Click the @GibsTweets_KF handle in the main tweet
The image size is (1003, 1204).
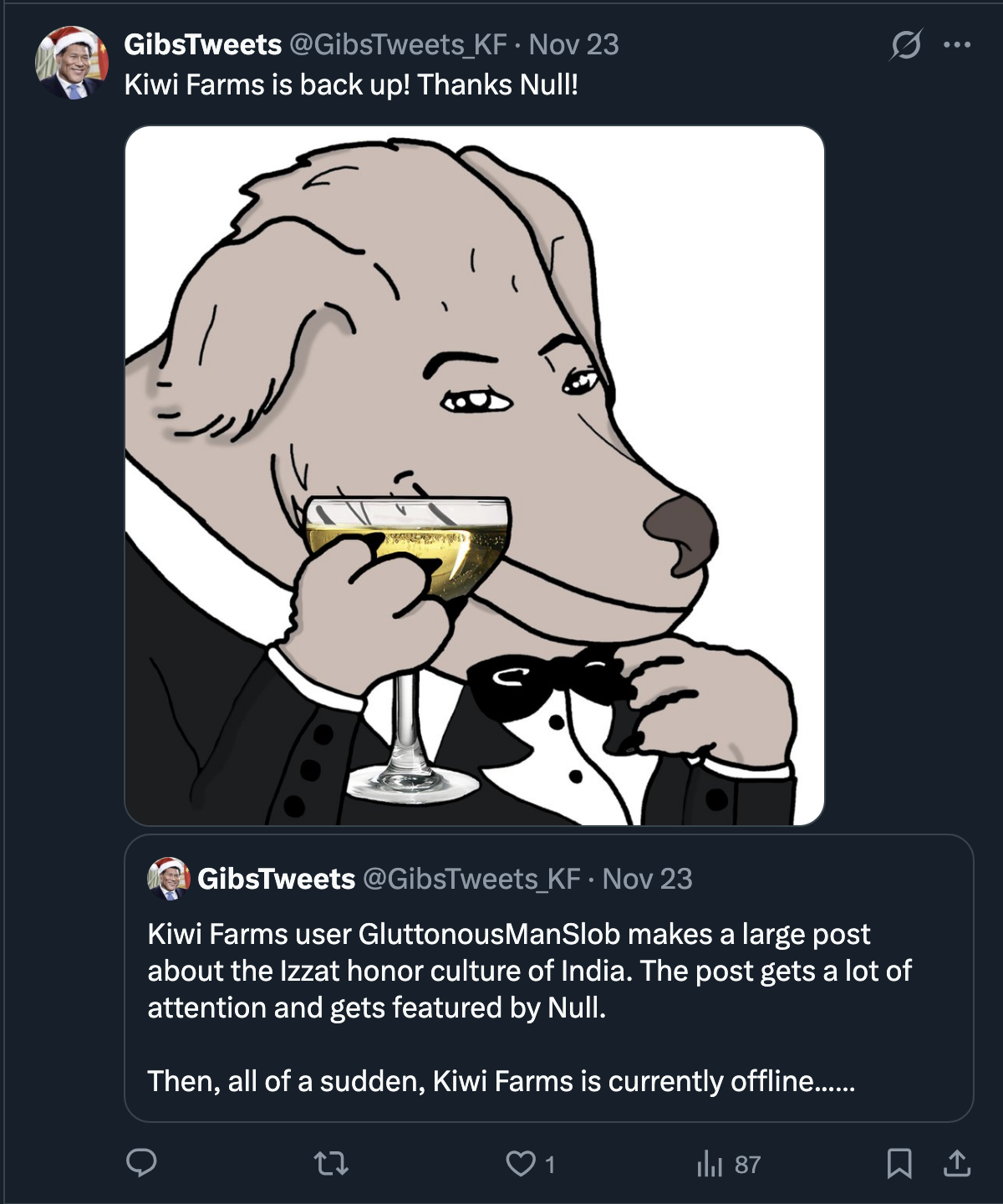point(398,44)
